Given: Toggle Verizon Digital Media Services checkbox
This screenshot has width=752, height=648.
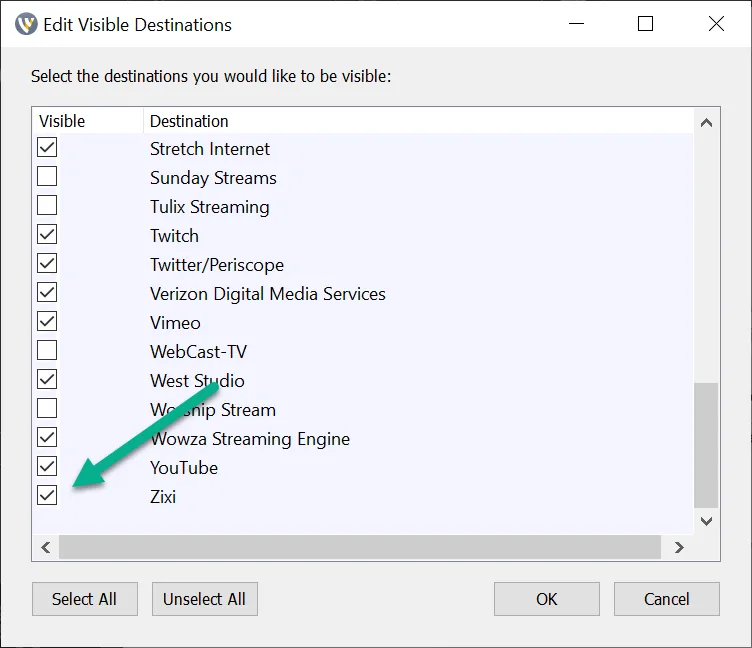Looking at the screenshot, I should [47, 293].
